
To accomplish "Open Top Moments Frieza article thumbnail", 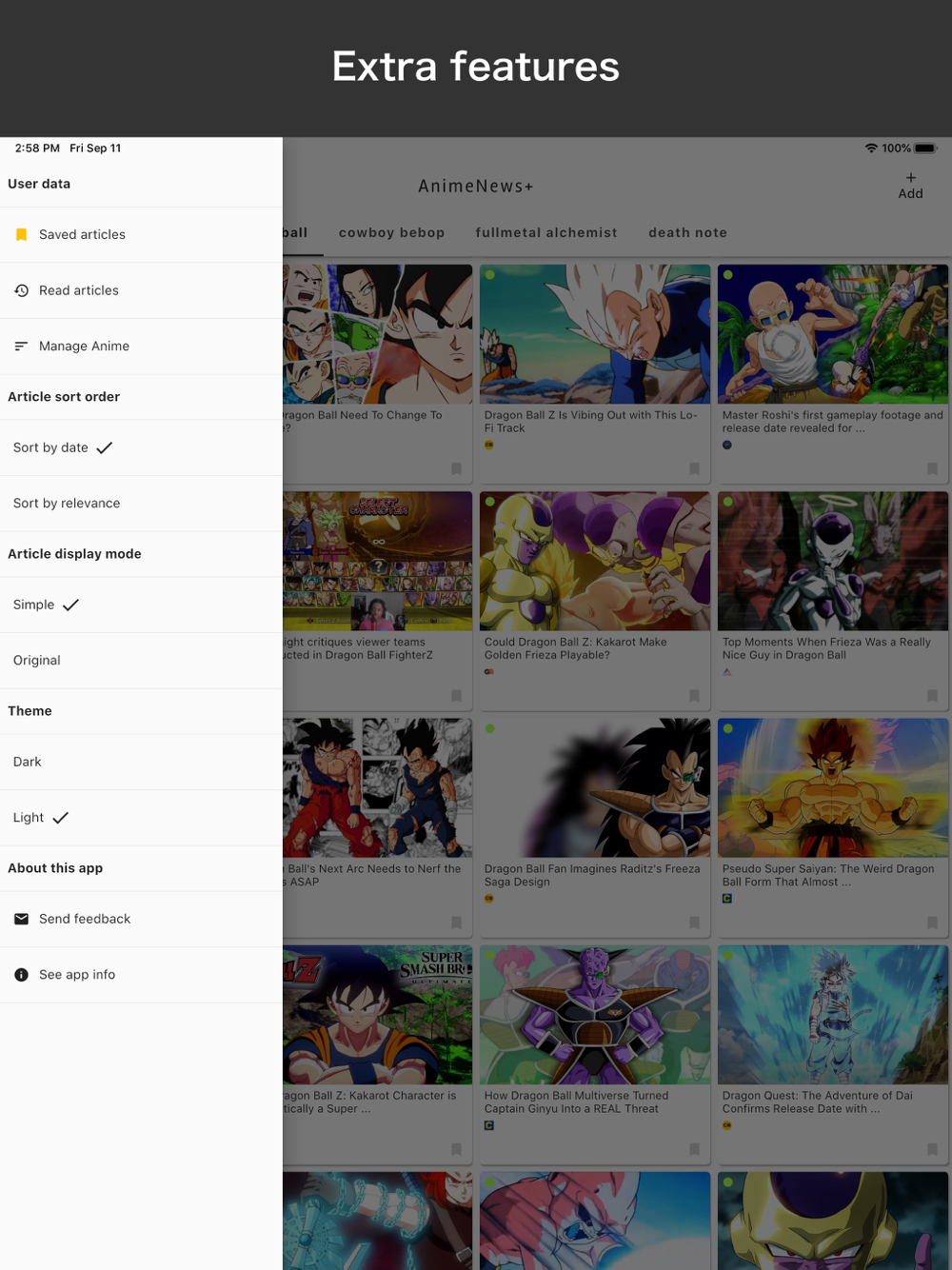I will click(833, 561).
